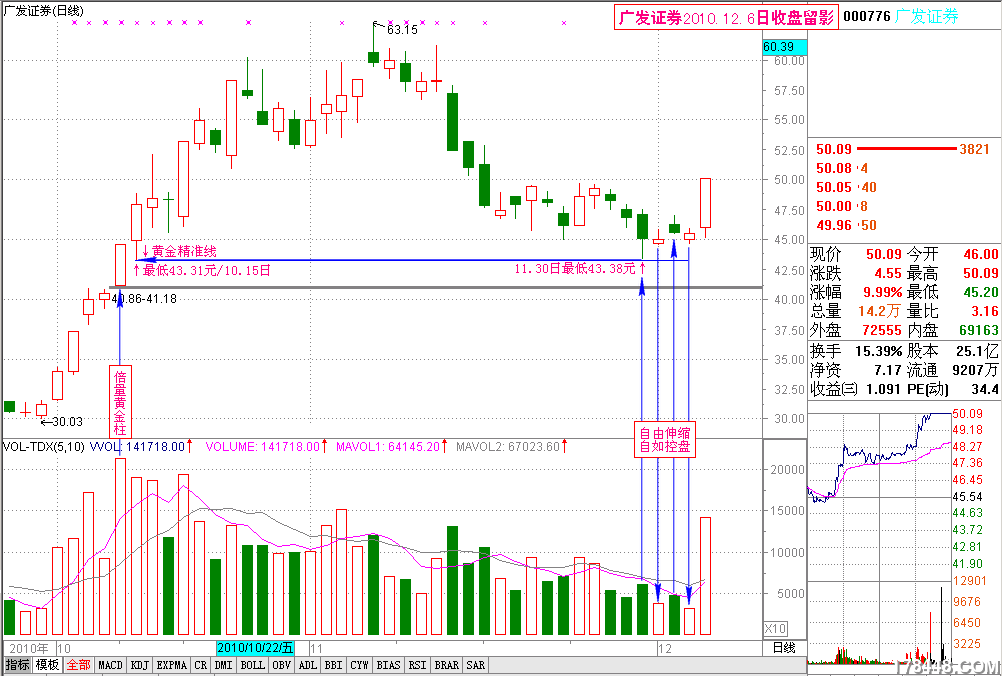This screenshot has height=676, width=1002.
Task: Display the OBV indicator
Action: point(281,665)
